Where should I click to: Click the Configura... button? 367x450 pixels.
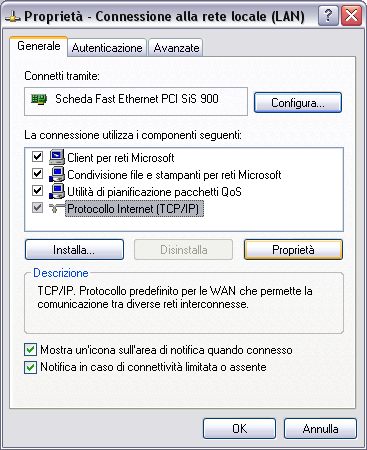[298, 103]
